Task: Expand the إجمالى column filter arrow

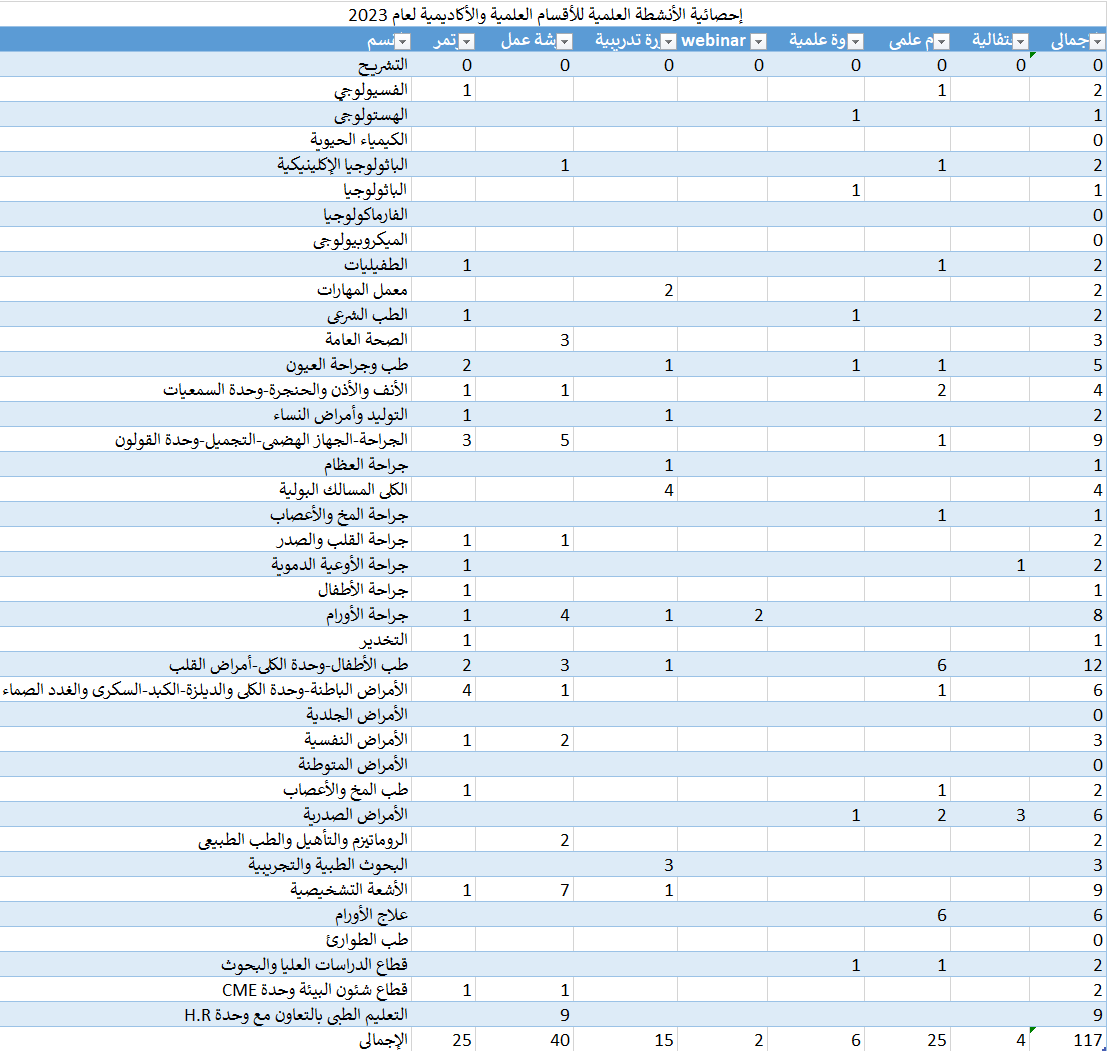Action: tap(1097, 41)
